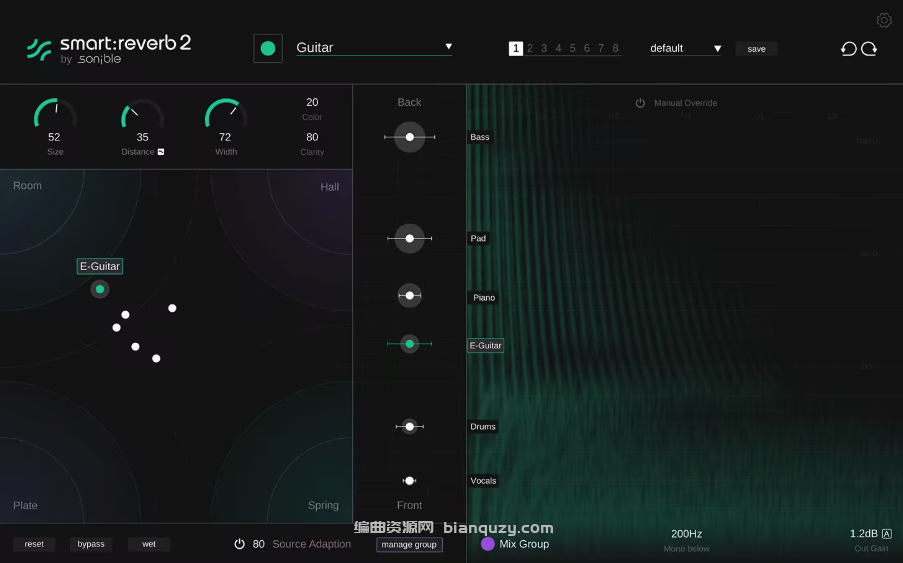Click the 200Hz Mono below value

click(x=686, y=534)
